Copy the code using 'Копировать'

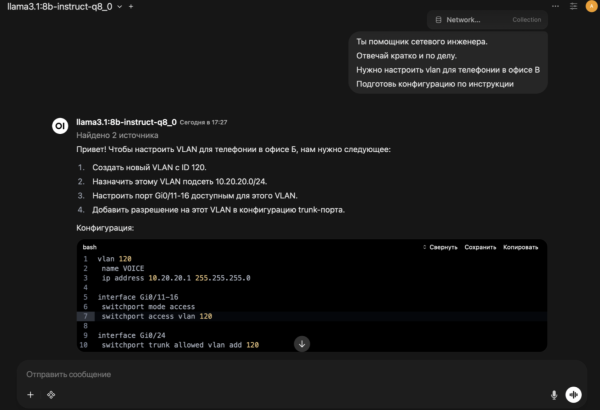pos(520,247)
